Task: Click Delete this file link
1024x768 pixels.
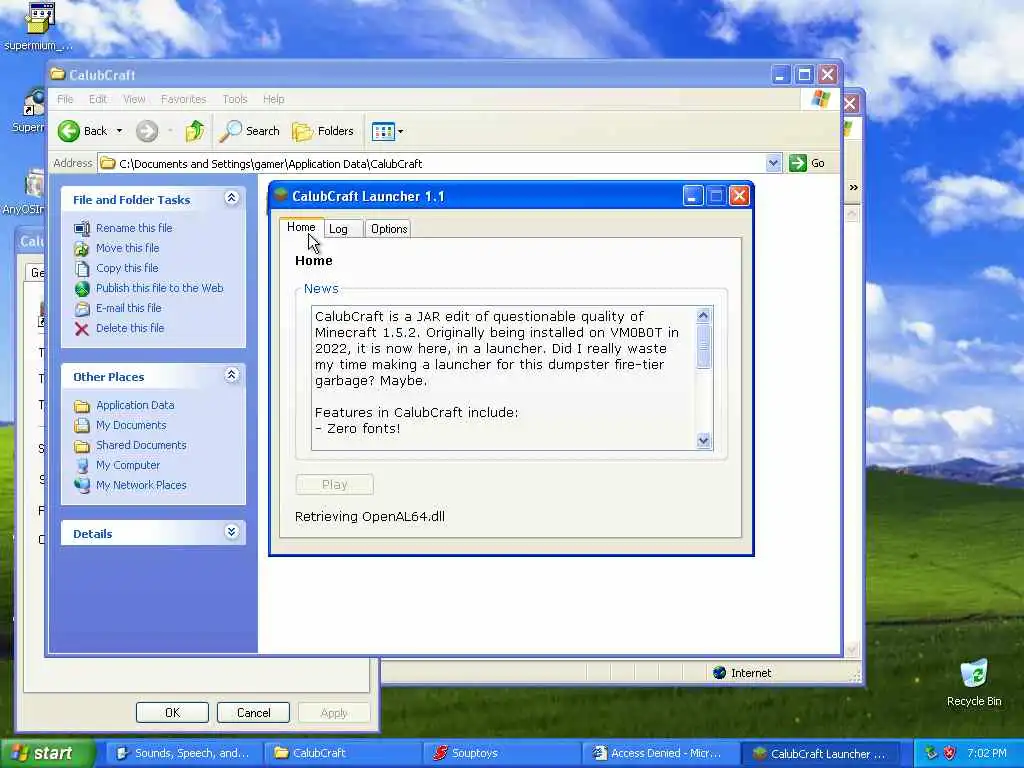Action: [130, 328]
